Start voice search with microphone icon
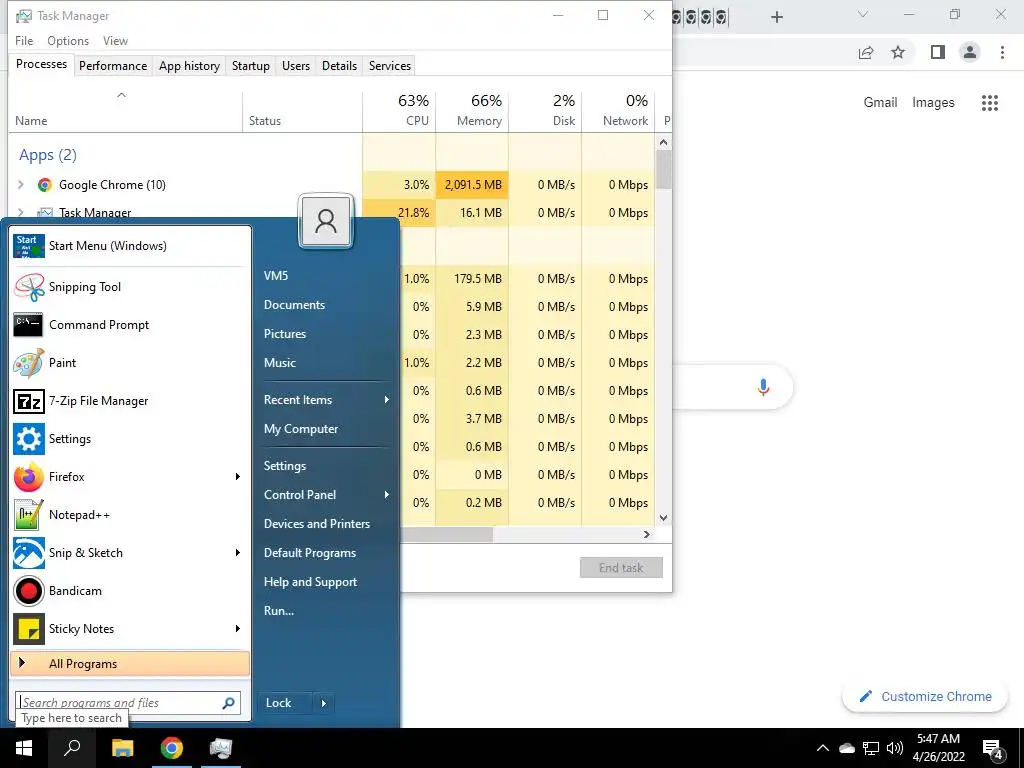The width and height of the screenshot is (1024, 768). point(763,387)
